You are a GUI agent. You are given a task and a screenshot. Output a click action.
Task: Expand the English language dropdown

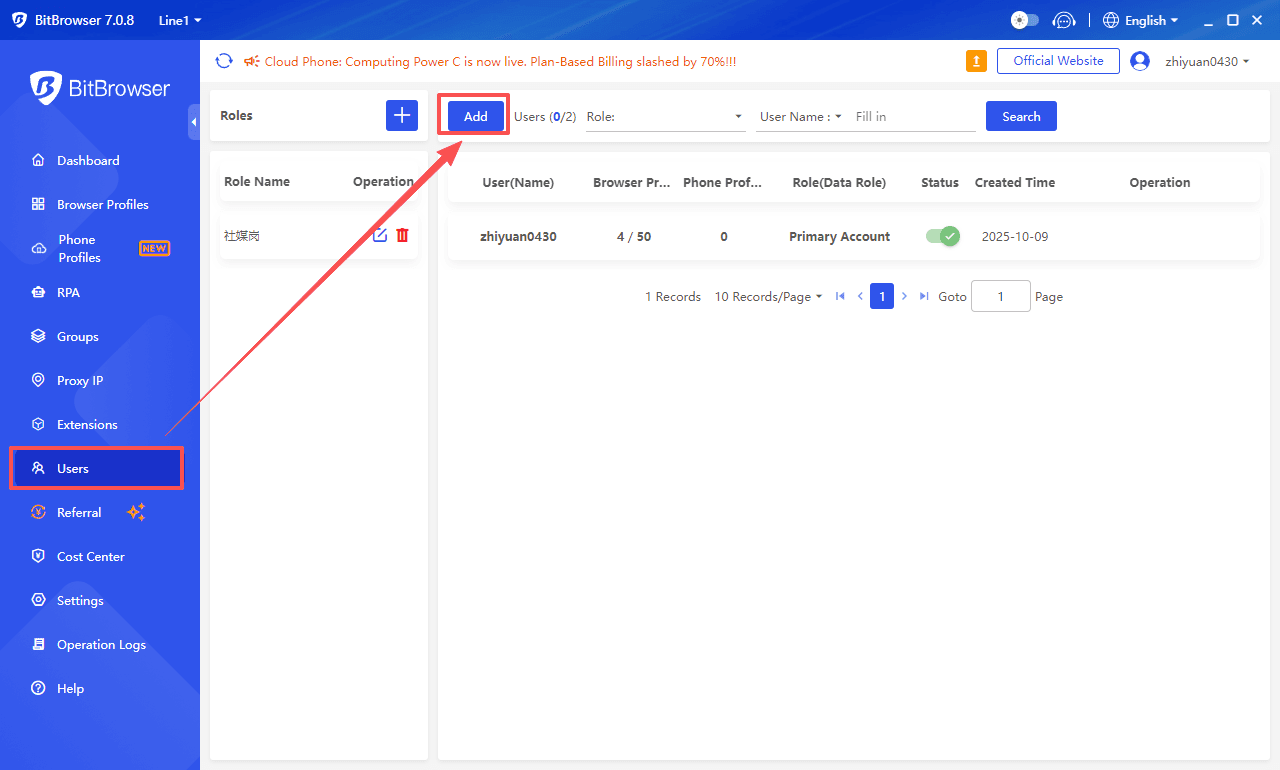[1141, 20]
